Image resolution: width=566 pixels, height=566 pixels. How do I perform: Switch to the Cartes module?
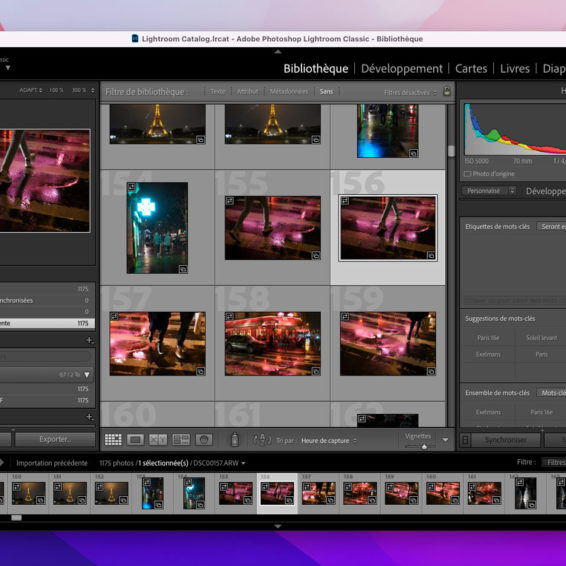[471, 69]
